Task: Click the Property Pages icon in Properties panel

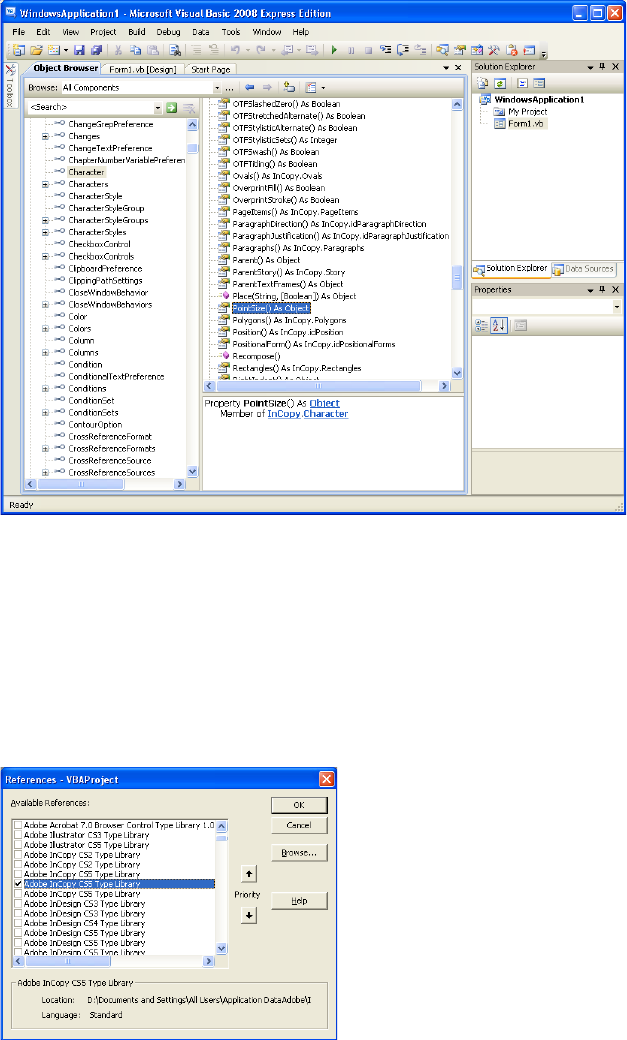Action: coord(521,326)
